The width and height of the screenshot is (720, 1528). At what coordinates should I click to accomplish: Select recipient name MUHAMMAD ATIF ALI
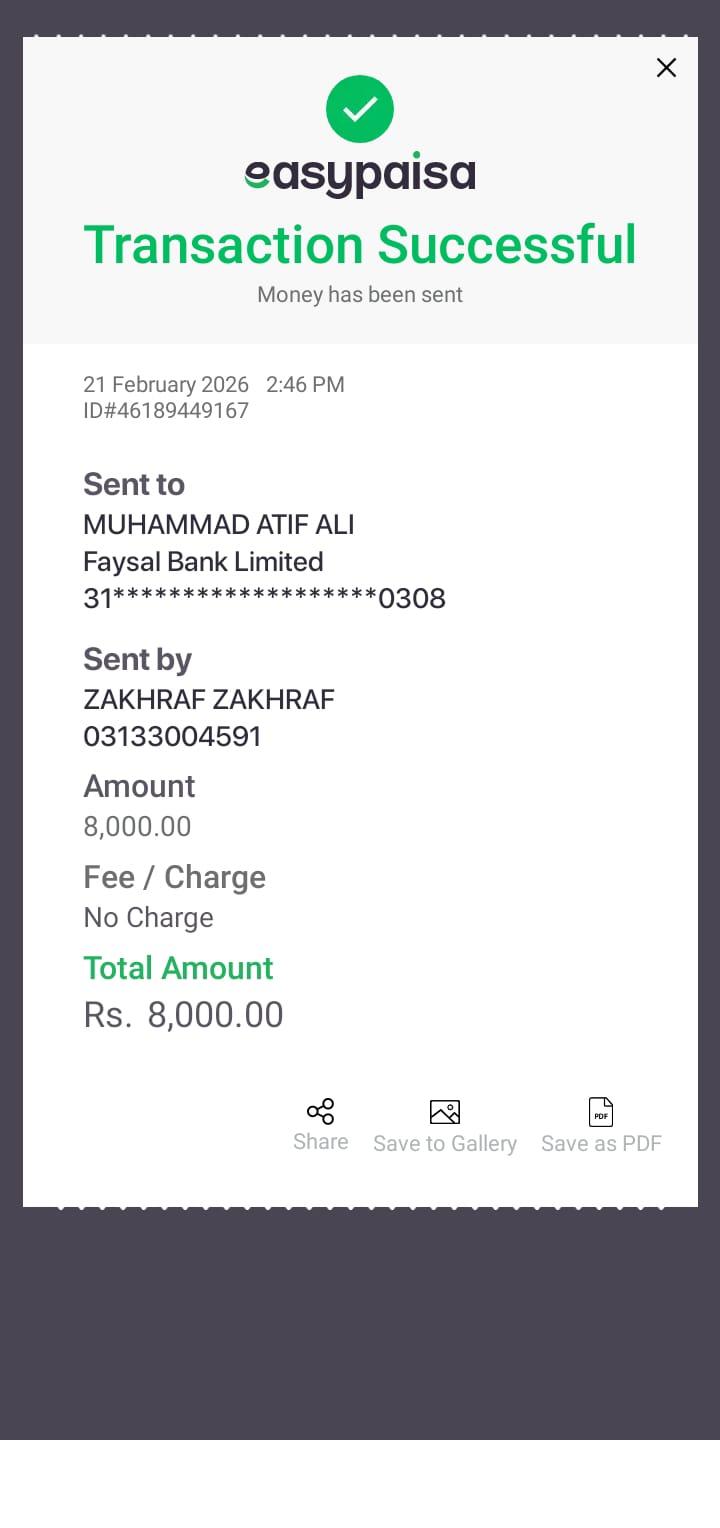pos(219,525)
